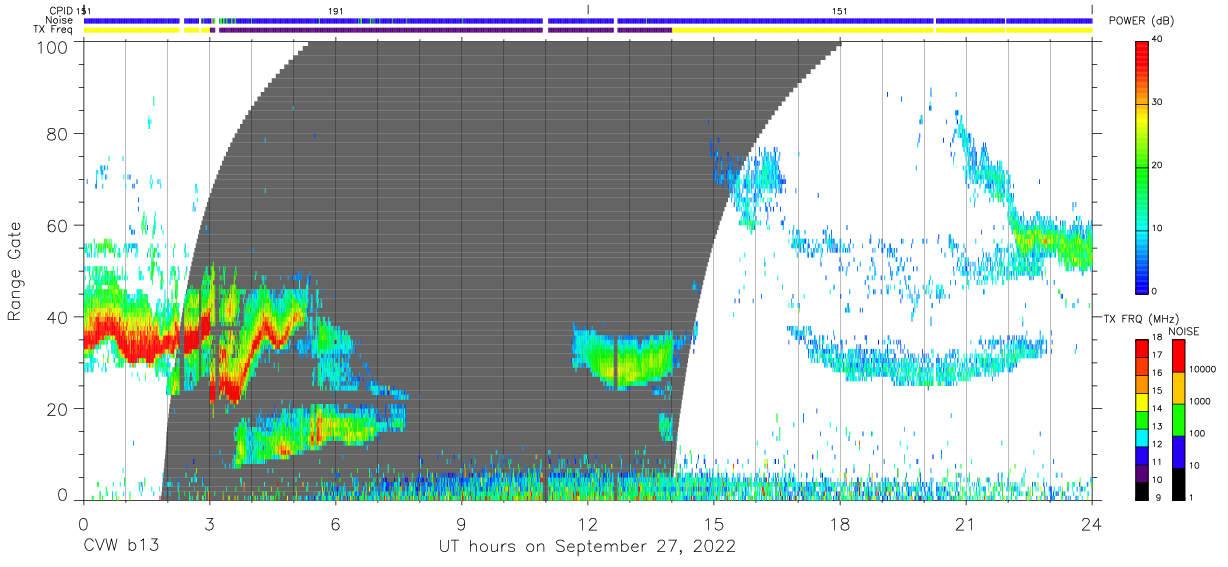Screen dimensions: 1228x567
Task: Click the green echo patch at hour 13
Action: coord(628,360)
